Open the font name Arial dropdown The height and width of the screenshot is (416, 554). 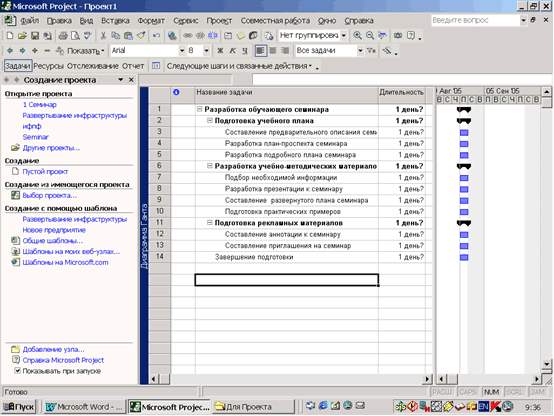182,51
